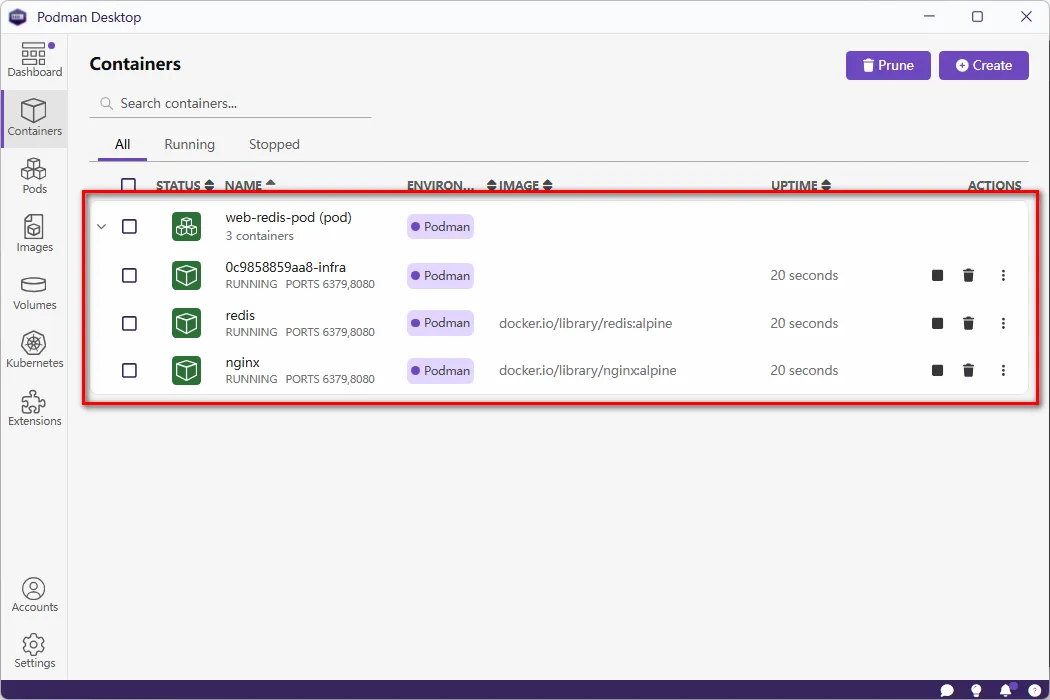Image resolution: width=1050 pixels, height=700 pixels.
Task: Delete the nginx container
Action: (968, 370)
